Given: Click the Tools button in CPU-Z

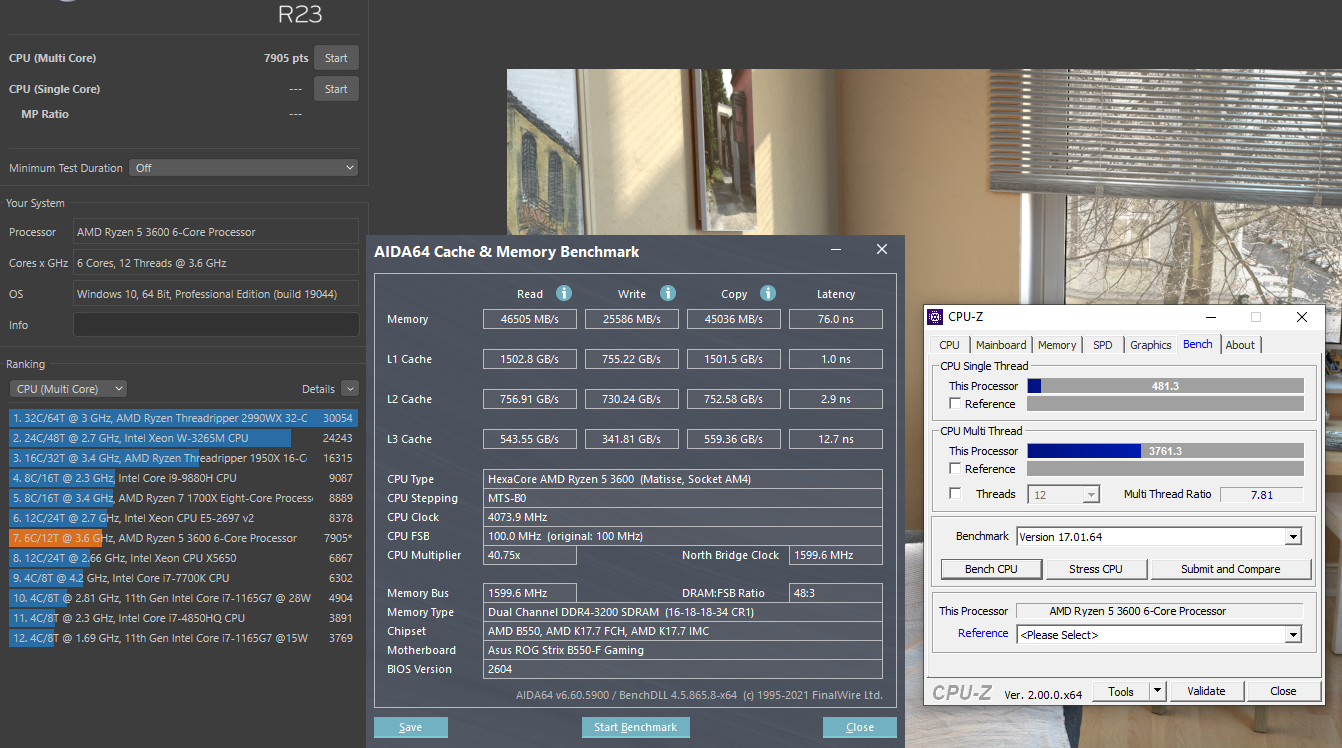Looking at the screenshot, I should (1121, 691).
